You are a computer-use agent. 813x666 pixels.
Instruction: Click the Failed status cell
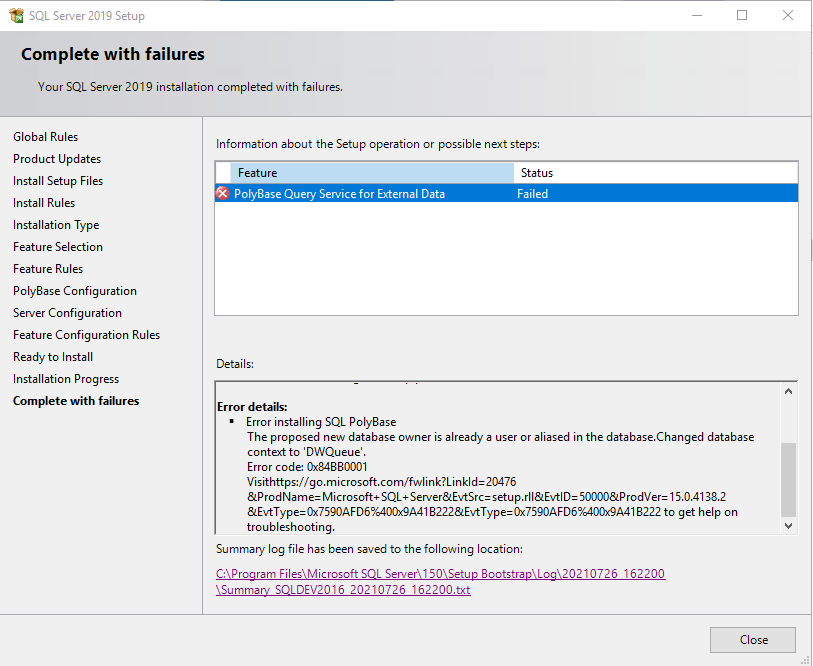coord(532,193)
